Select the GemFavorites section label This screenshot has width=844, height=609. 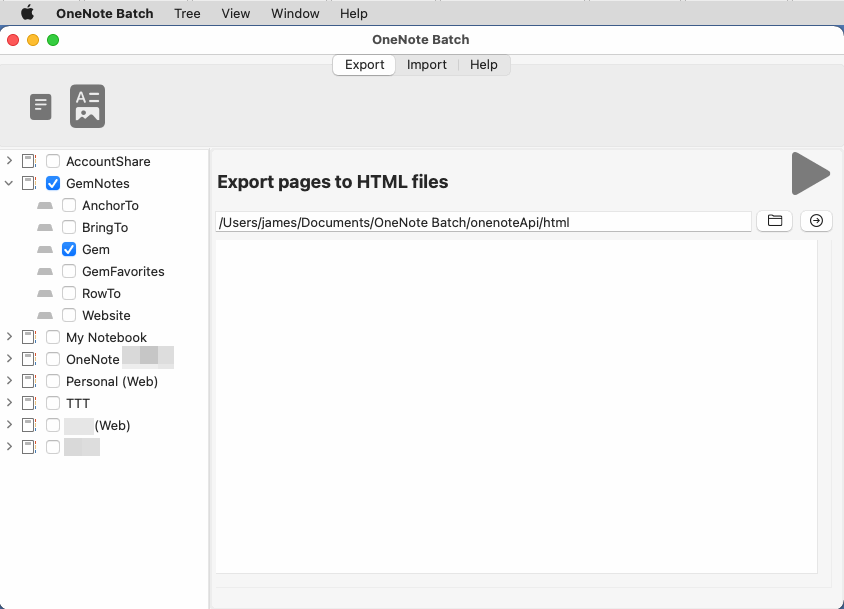123,271
